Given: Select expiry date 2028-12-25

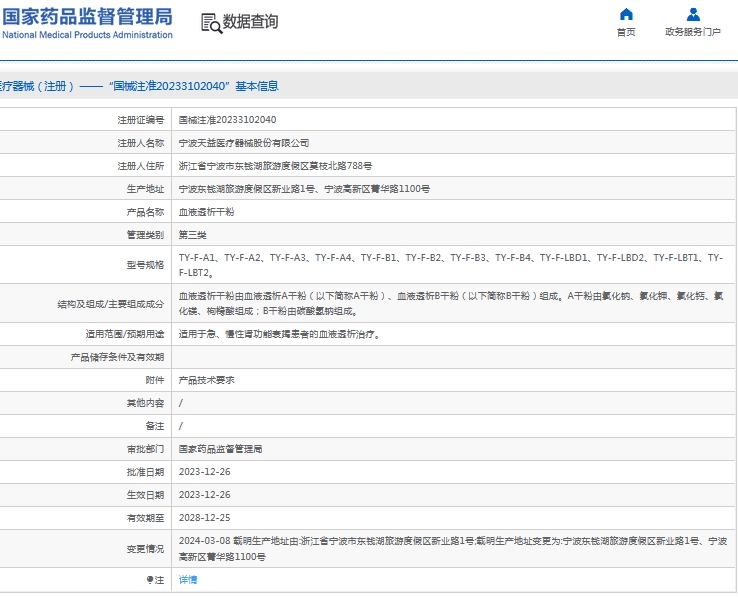Looking at the screenshot, I should tap(205, 518).
